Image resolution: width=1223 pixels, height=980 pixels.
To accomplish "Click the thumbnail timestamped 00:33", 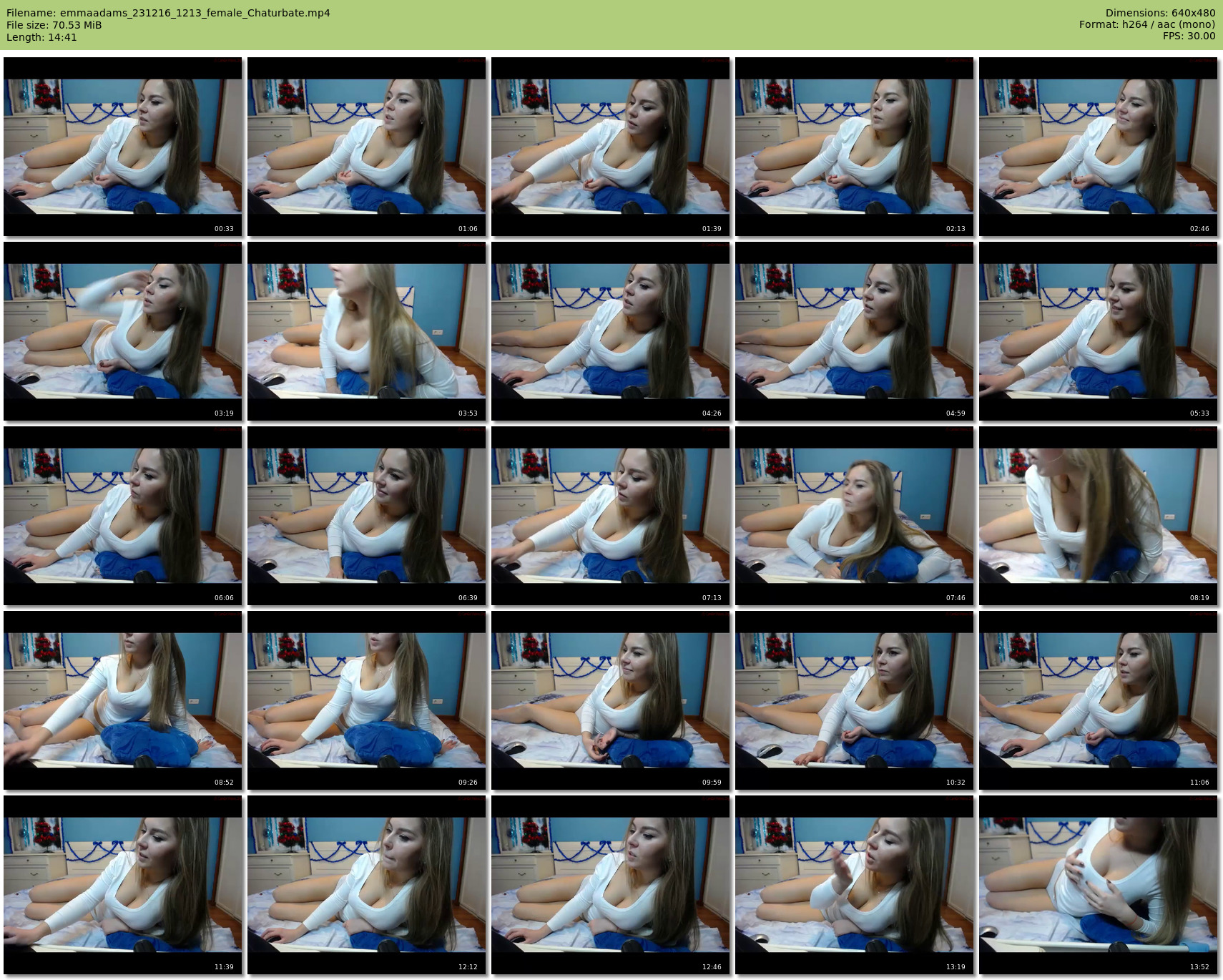I will 122,147.
